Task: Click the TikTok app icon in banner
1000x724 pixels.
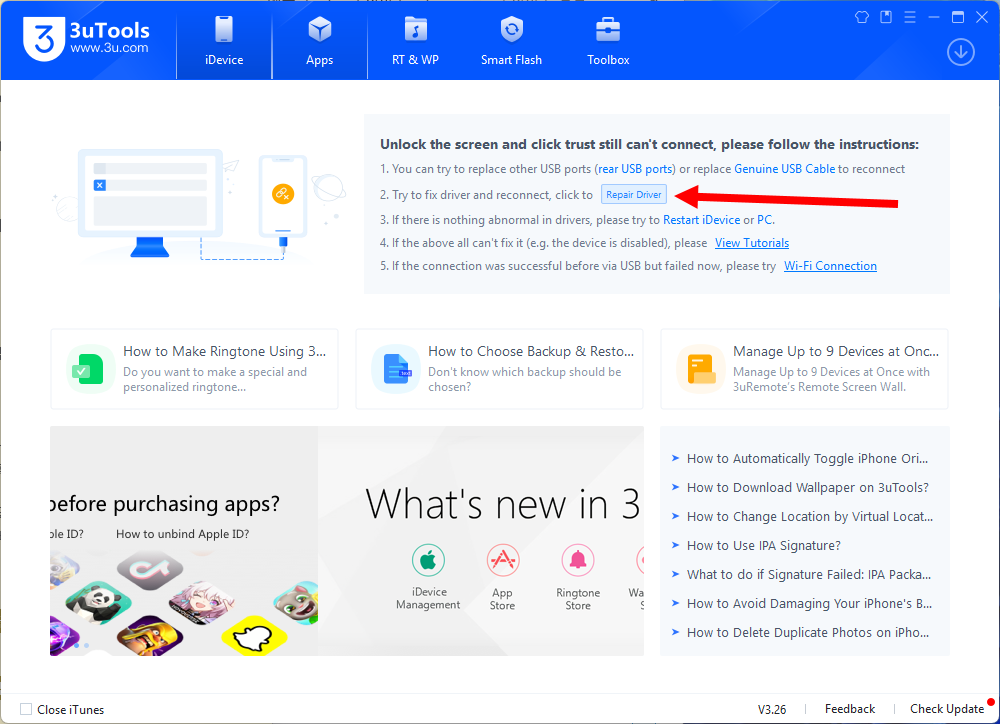Action: [x=150, y=570]
